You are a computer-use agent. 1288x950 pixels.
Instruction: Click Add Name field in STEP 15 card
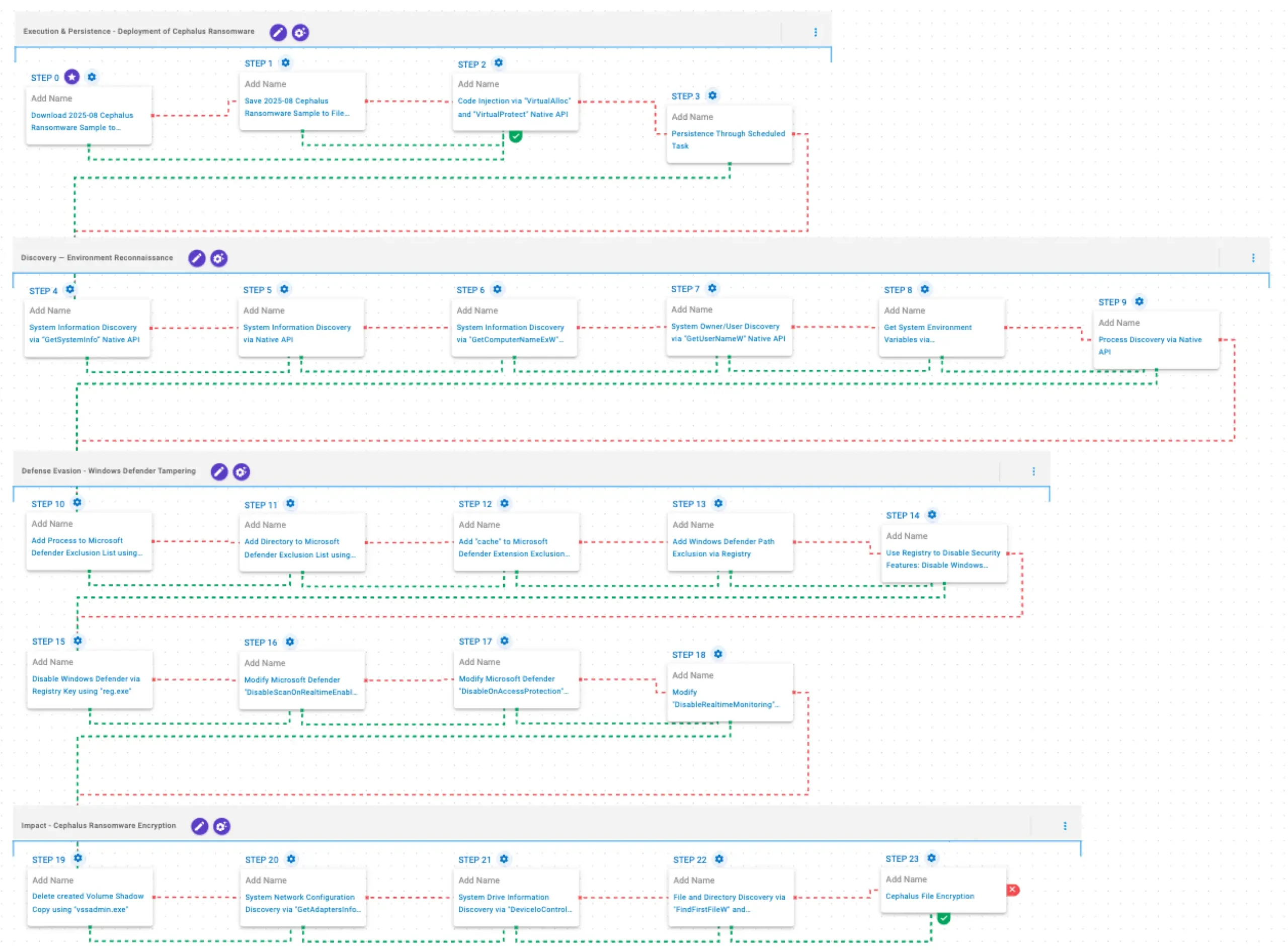52,663
